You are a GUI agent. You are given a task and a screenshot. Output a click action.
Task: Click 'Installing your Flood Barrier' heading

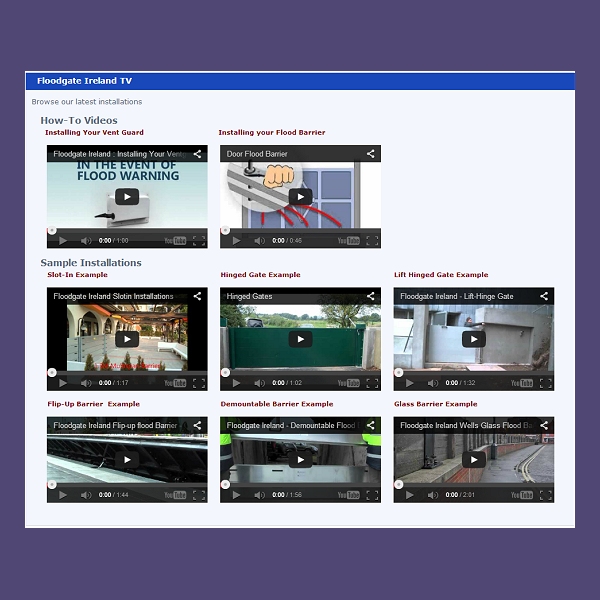tap(272, 132)
